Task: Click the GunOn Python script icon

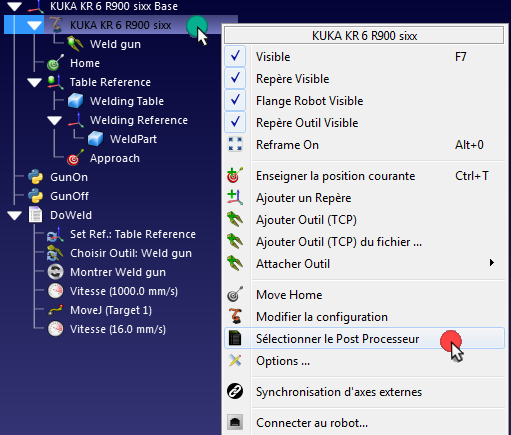Action: pos(35,177)
